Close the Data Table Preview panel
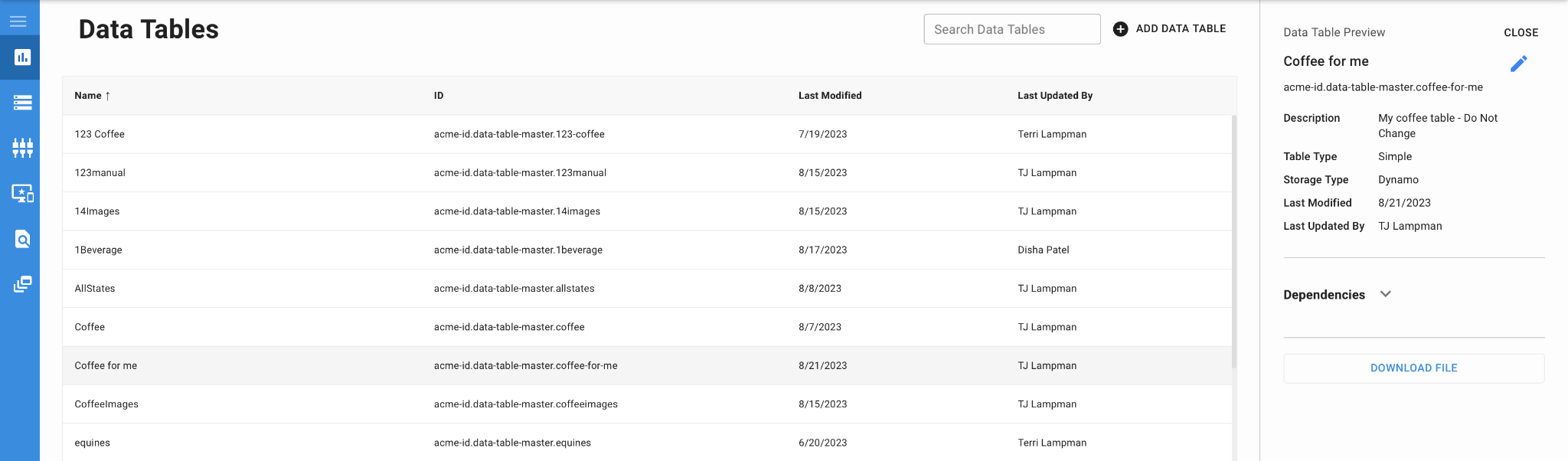 [x=1521, y=33]
